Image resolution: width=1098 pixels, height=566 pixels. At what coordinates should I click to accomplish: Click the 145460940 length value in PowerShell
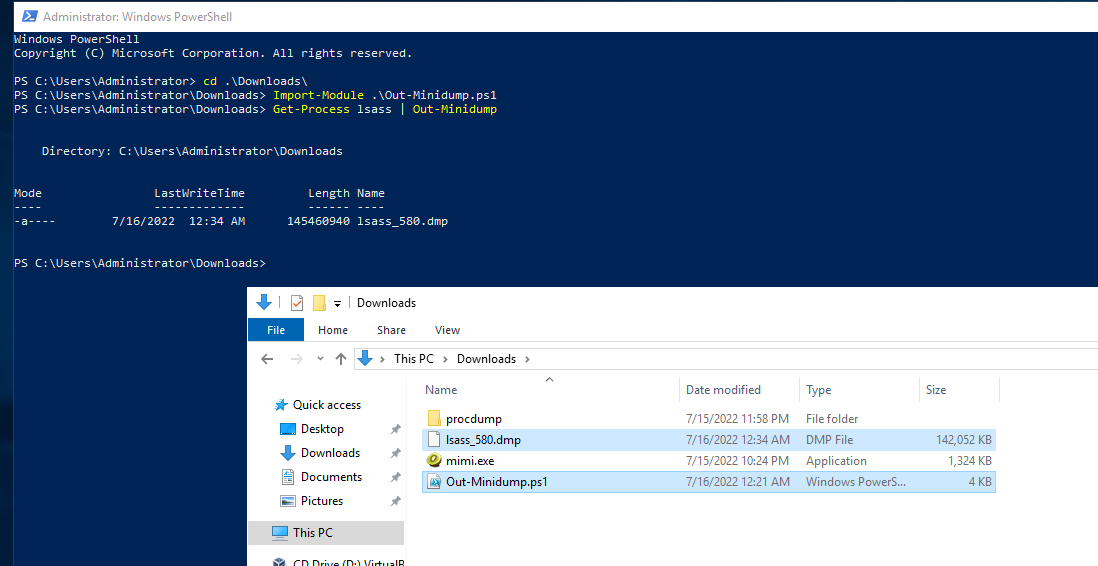click(318, 221)
